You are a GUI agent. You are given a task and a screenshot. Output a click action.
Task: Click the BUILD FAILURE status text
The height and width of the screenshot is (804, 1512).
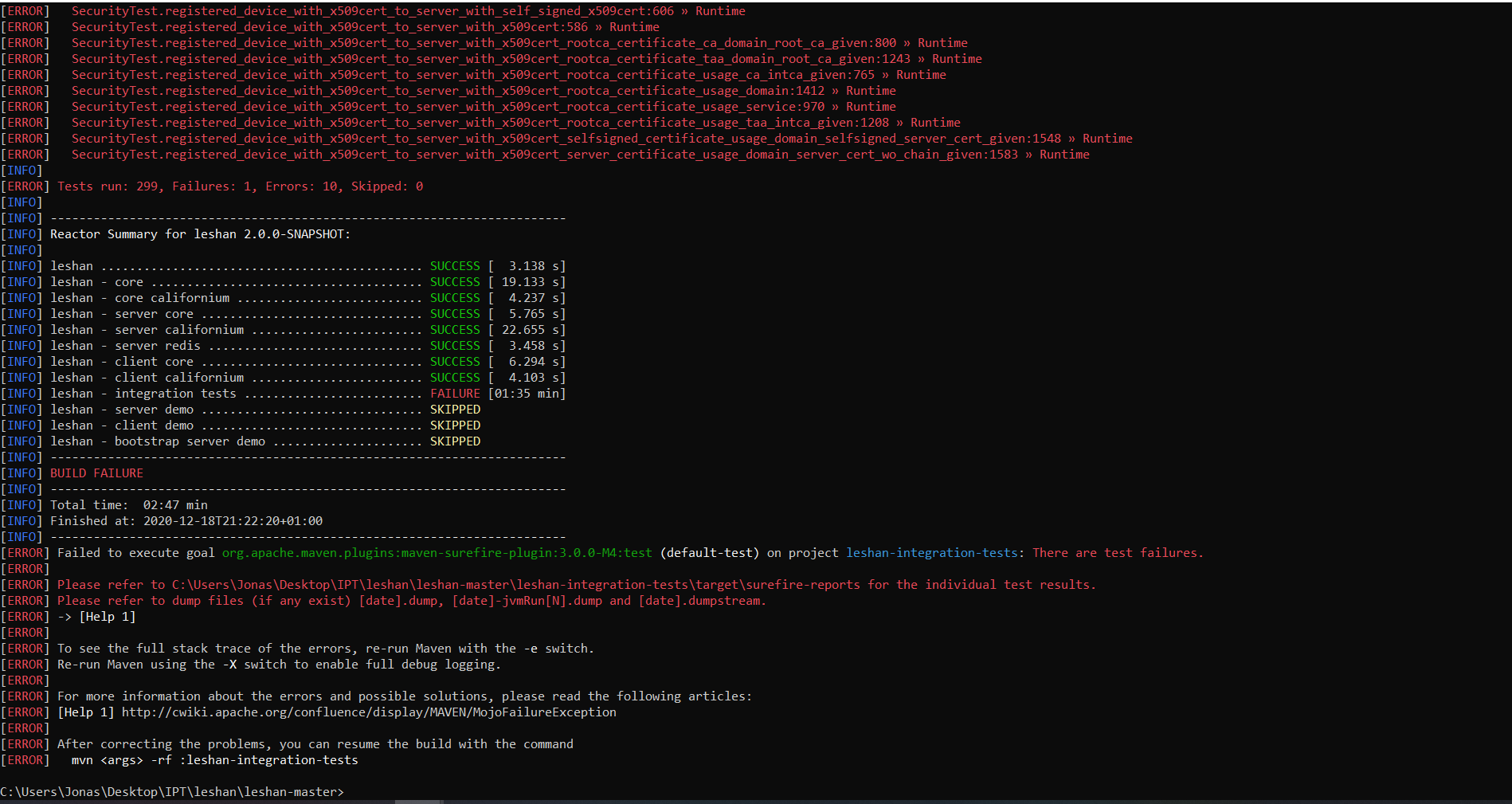point(96,473)
